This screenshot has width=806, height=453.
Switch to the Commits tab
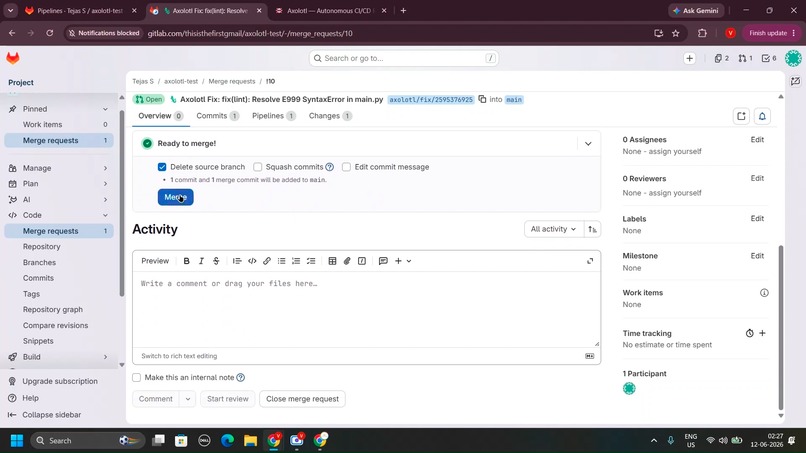tap(217, 116)
